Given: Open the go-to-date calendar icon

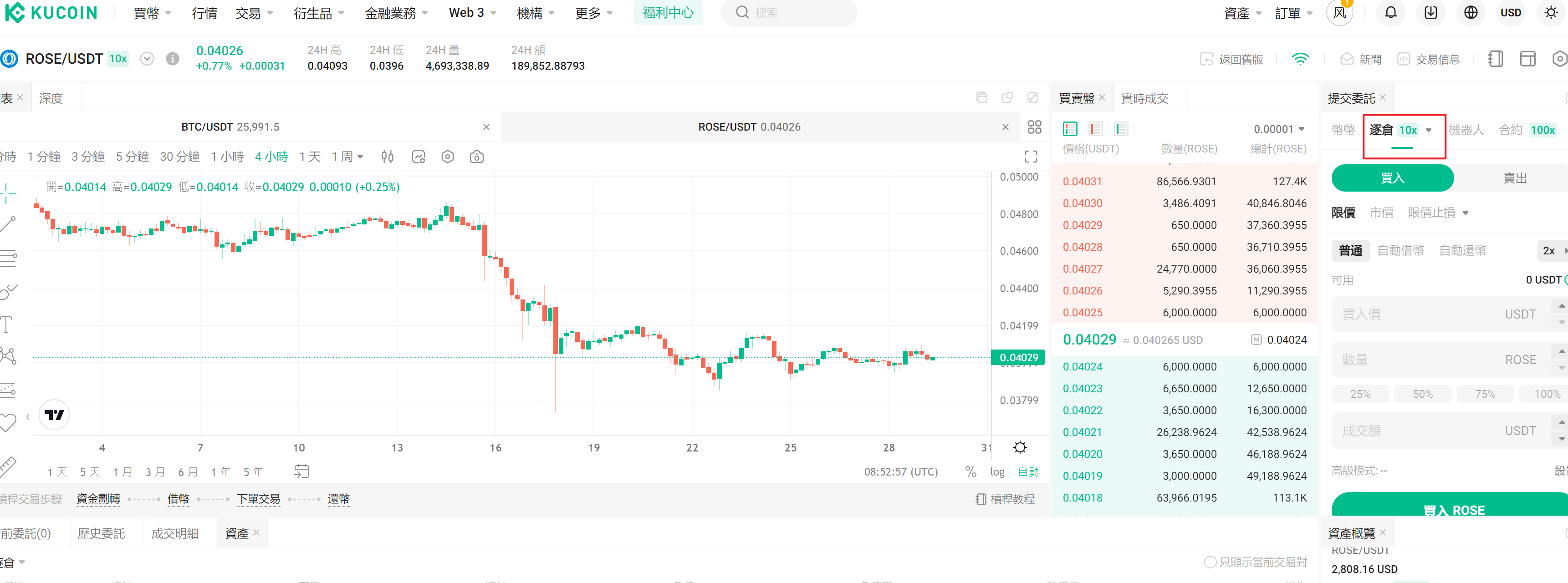Looking at the screenshot, I should coord(301,471).
